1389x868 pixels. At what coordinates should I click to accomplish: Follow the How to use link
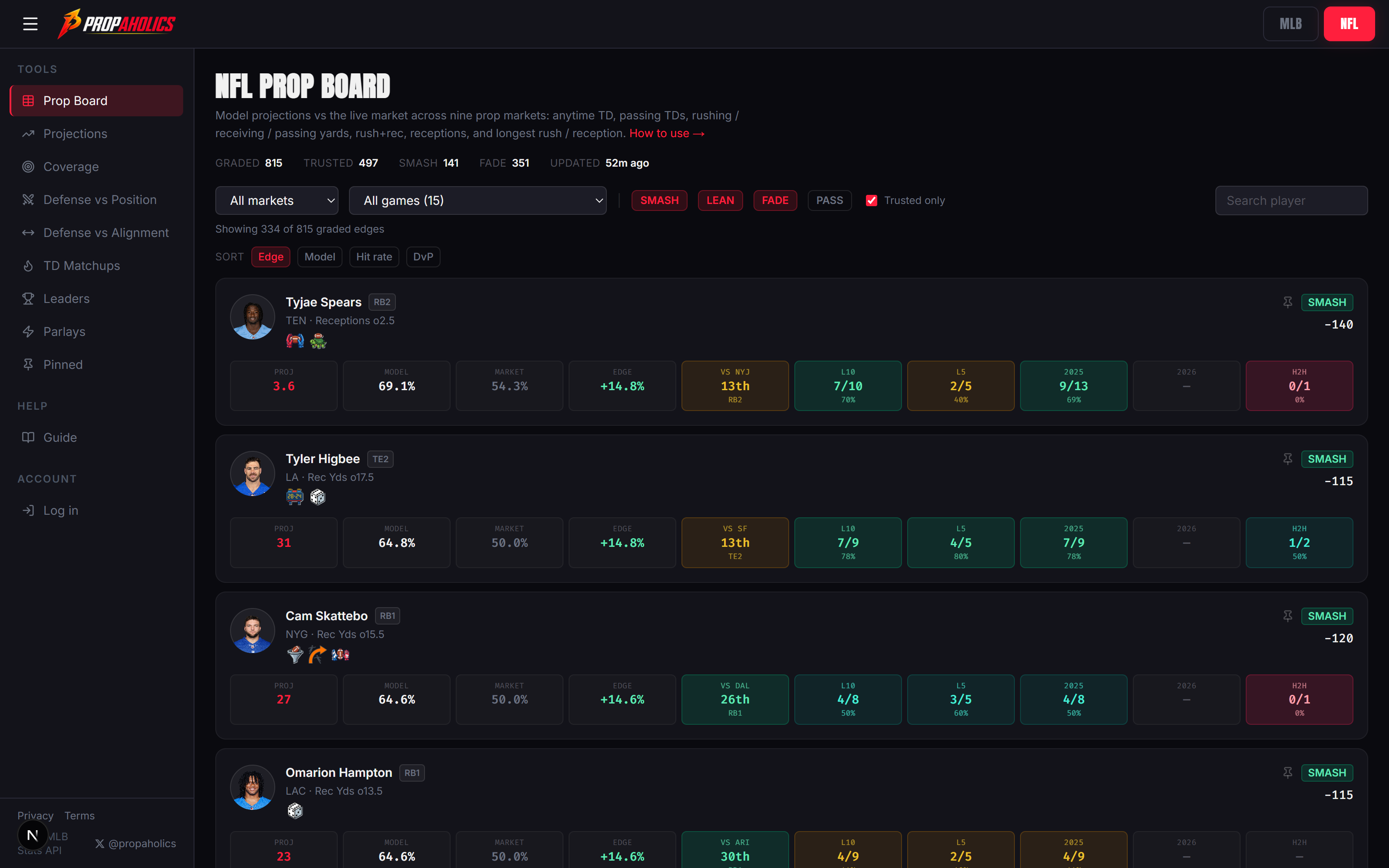(x=667, y=133)
